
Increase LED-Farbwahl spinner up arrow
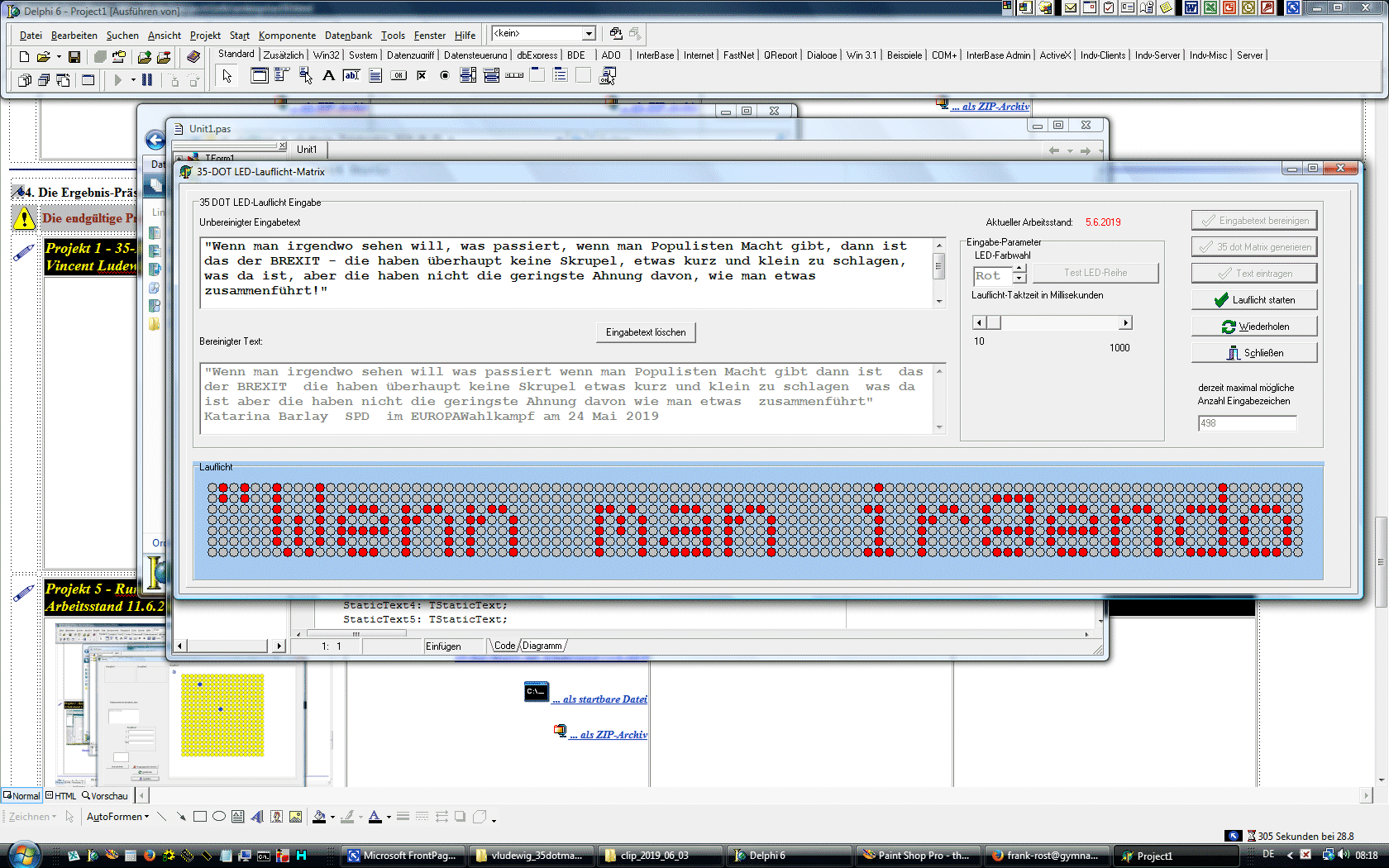pos(1019,269)
